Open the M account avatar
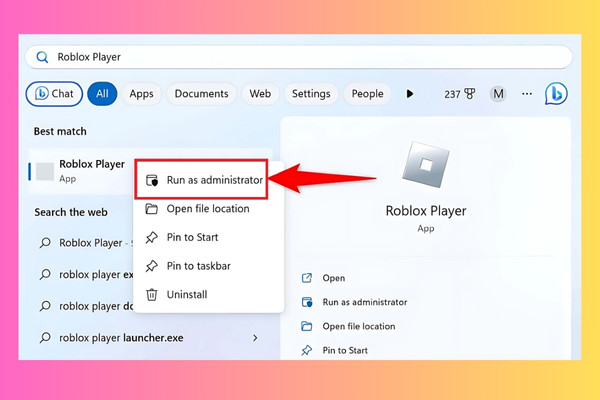 498,94
